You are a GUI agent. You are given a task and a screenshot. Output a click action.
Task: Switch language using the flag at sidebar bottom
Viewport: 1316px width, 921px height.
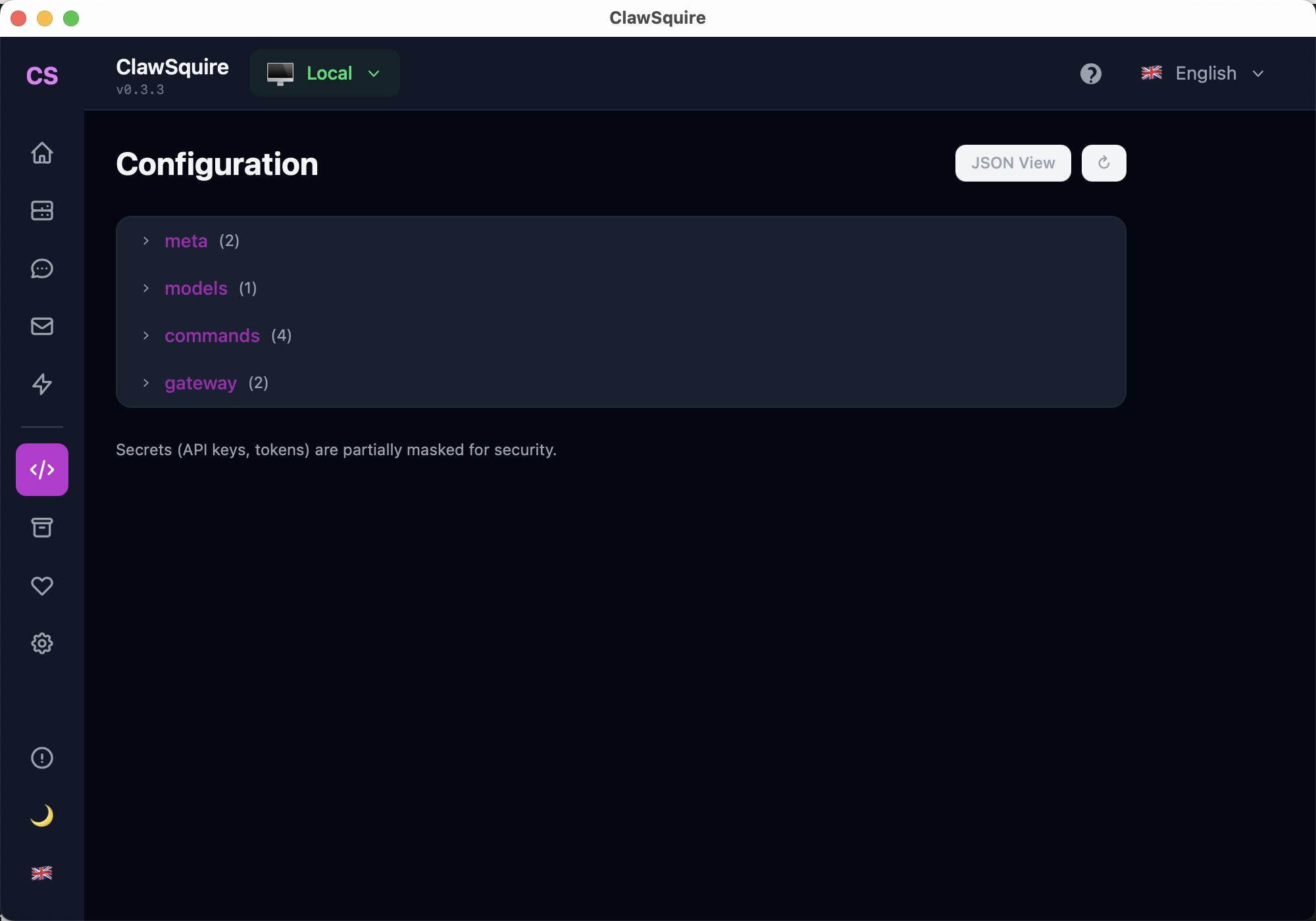click(42, 873)
